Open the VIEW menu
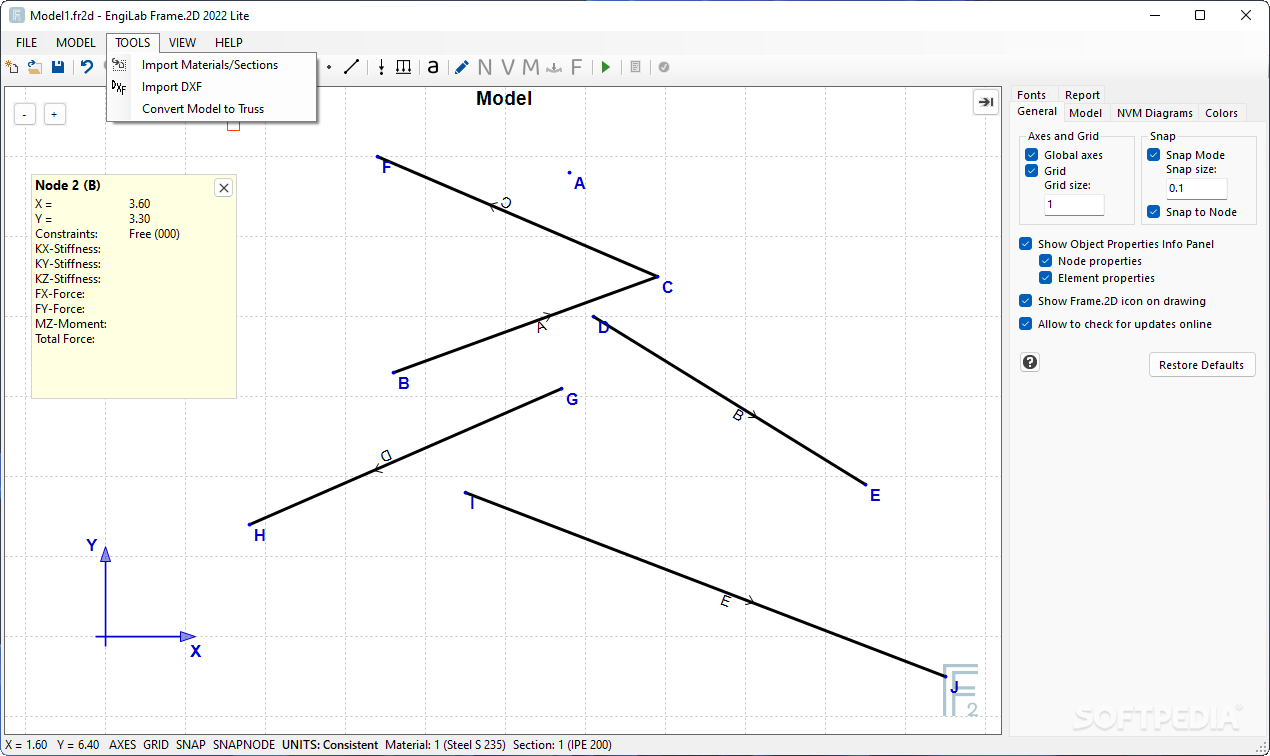The image size is (1270, 756). 183,43
